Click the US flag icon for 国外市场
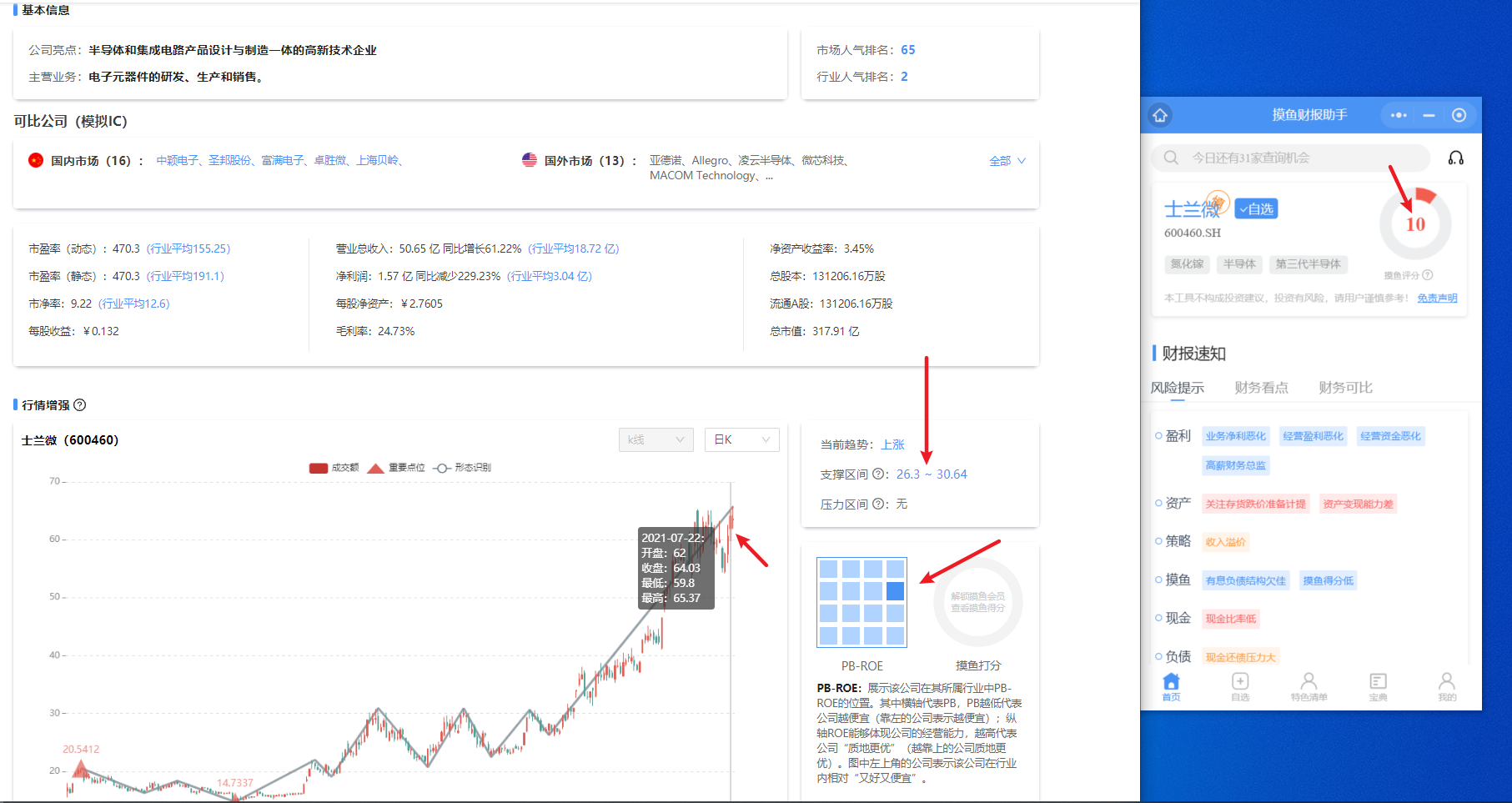 tap(530, 160)
